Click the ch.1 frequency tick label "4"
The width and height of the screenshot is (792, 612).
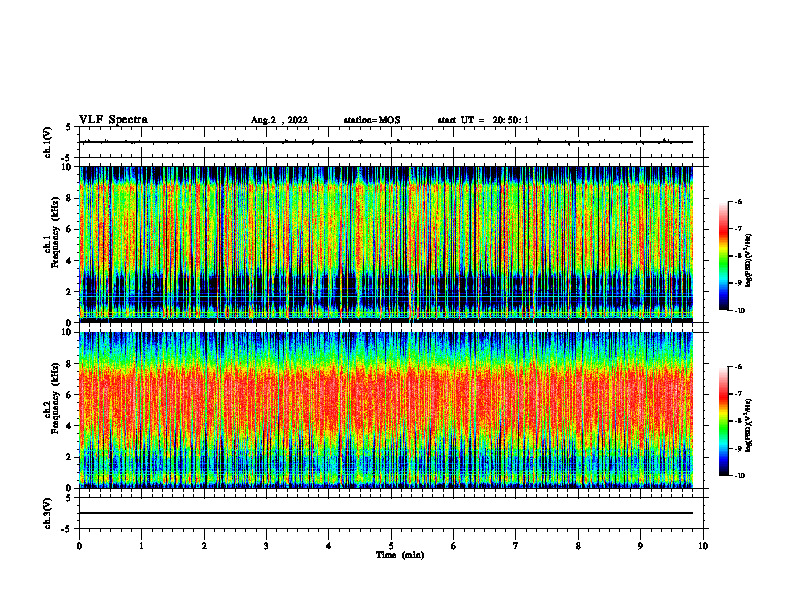(x=70, y=261)
